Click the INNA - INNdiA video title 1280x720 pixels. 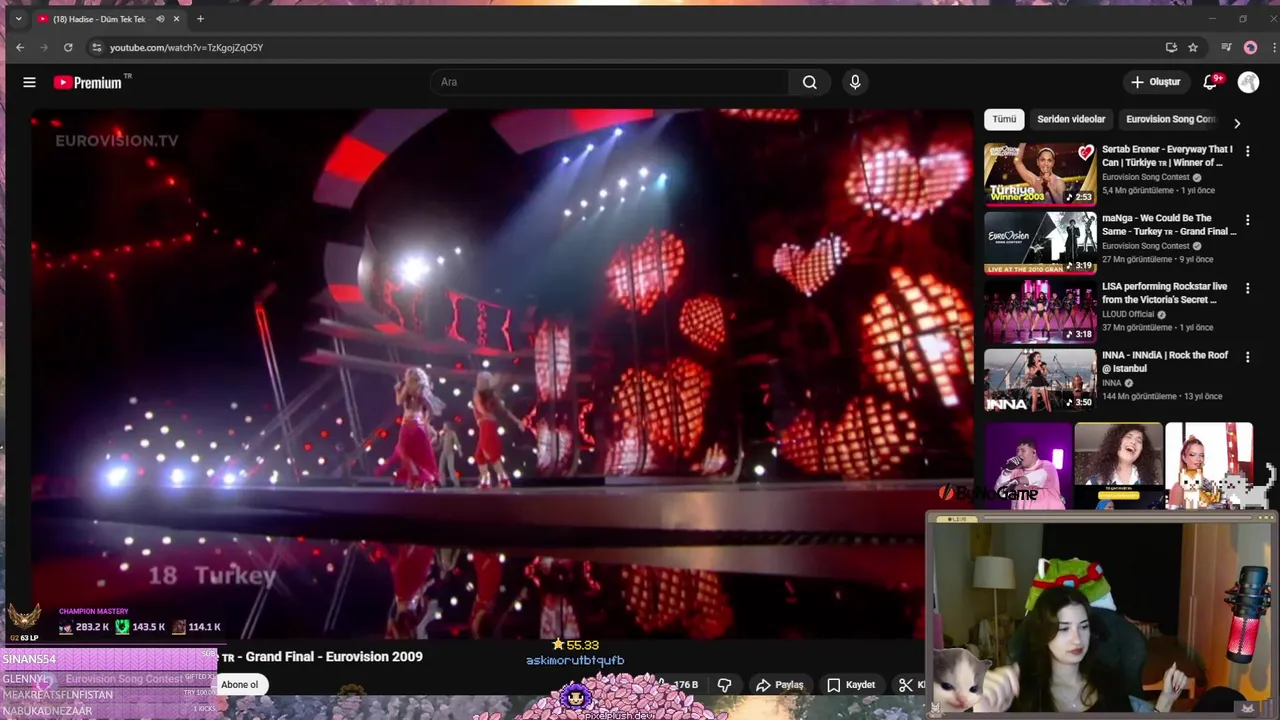1165,362
